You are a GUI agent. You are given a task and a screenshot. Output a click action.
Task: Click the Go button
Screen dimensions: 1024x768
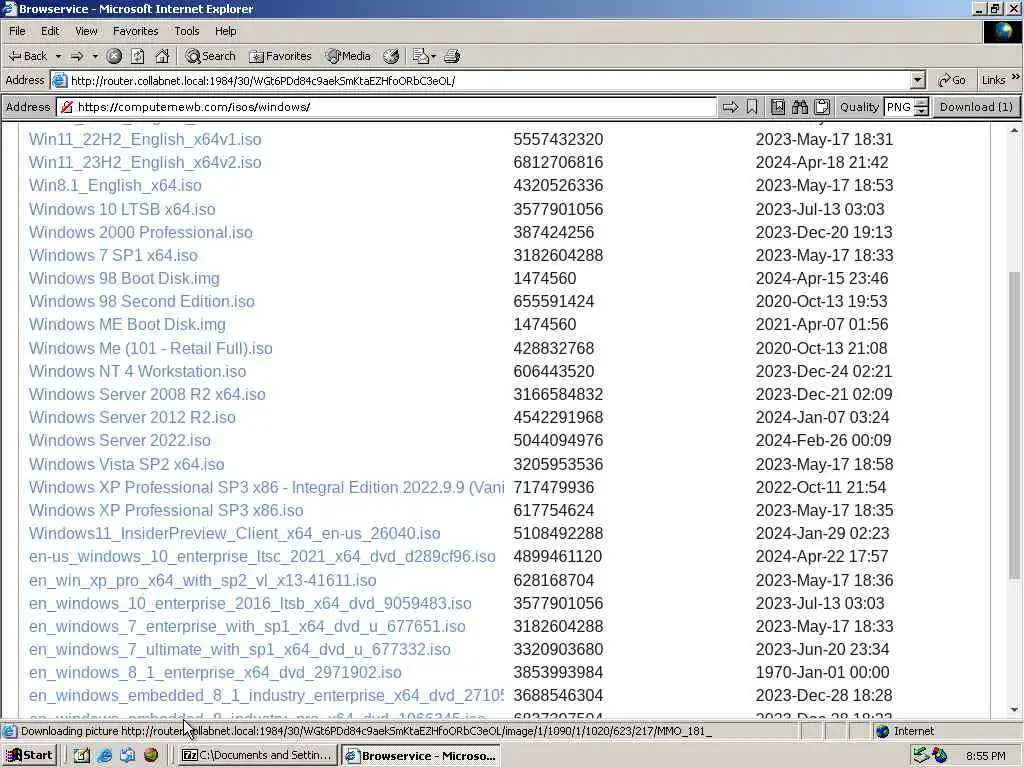[x=952, y=80]
